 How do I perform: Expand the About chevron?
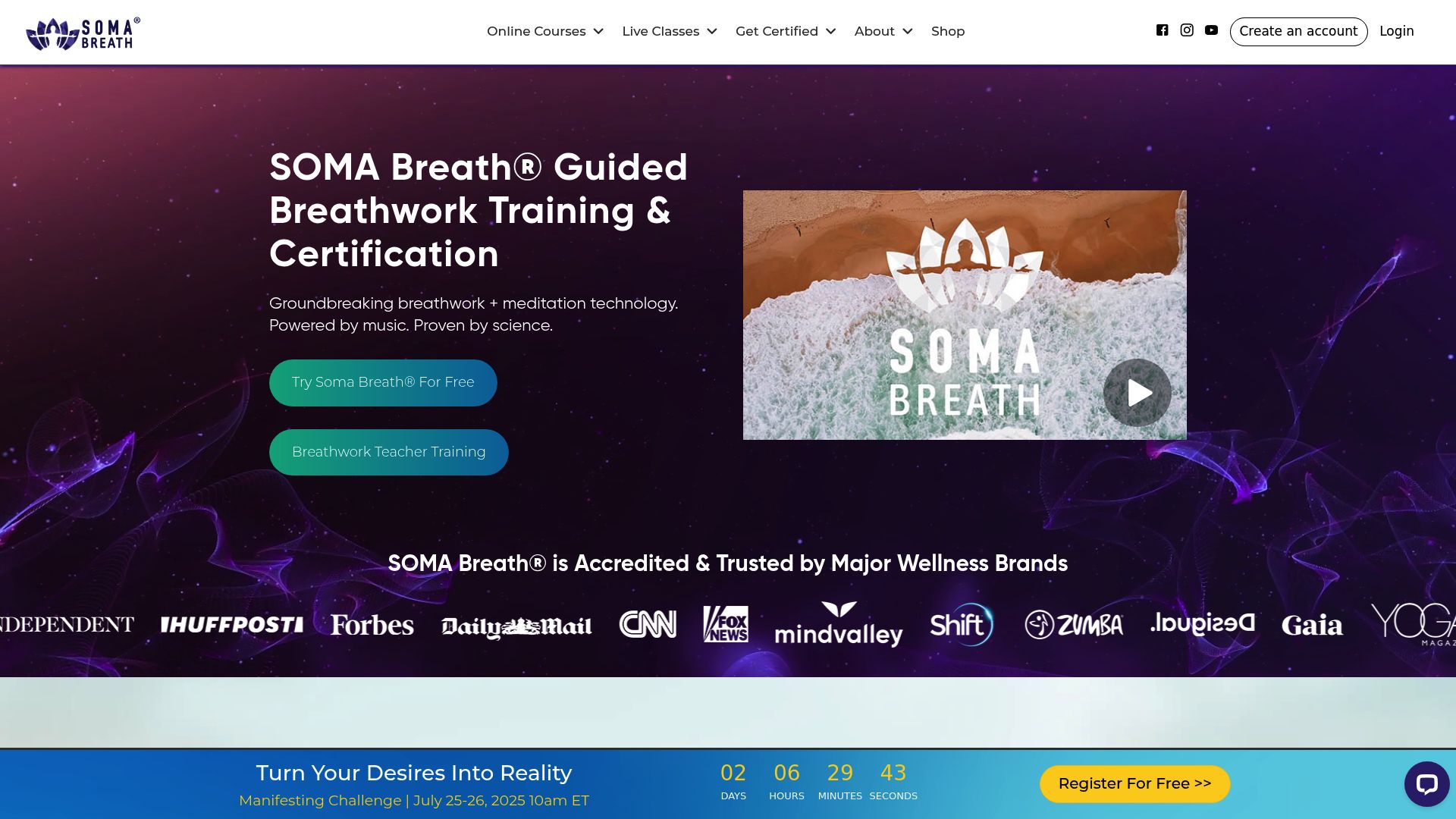pos(908,31)
